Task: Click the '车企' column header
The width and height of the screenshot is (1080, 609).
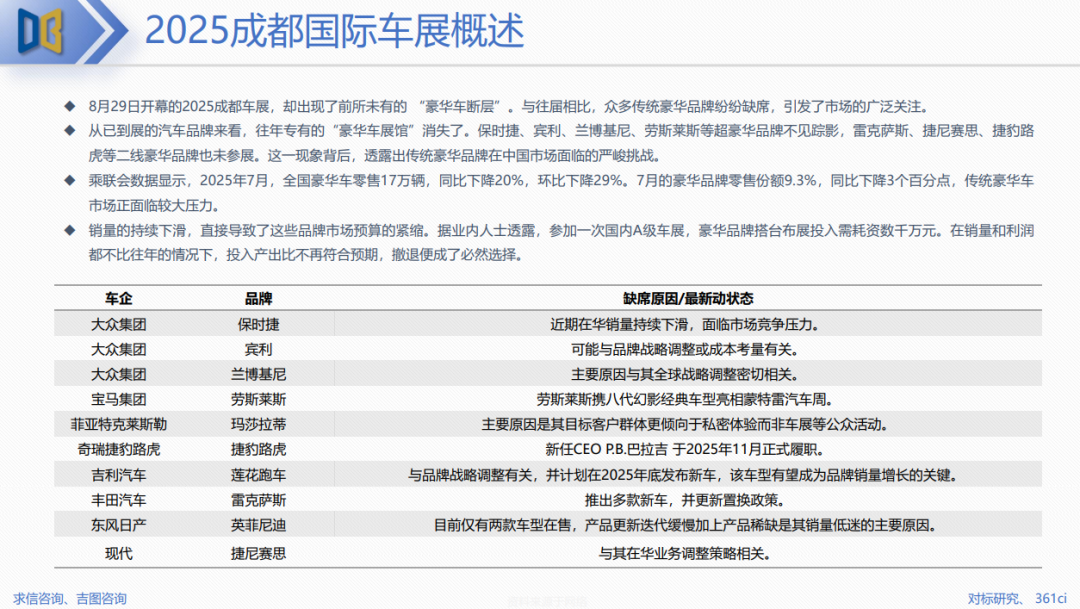Action: point(118,298)
